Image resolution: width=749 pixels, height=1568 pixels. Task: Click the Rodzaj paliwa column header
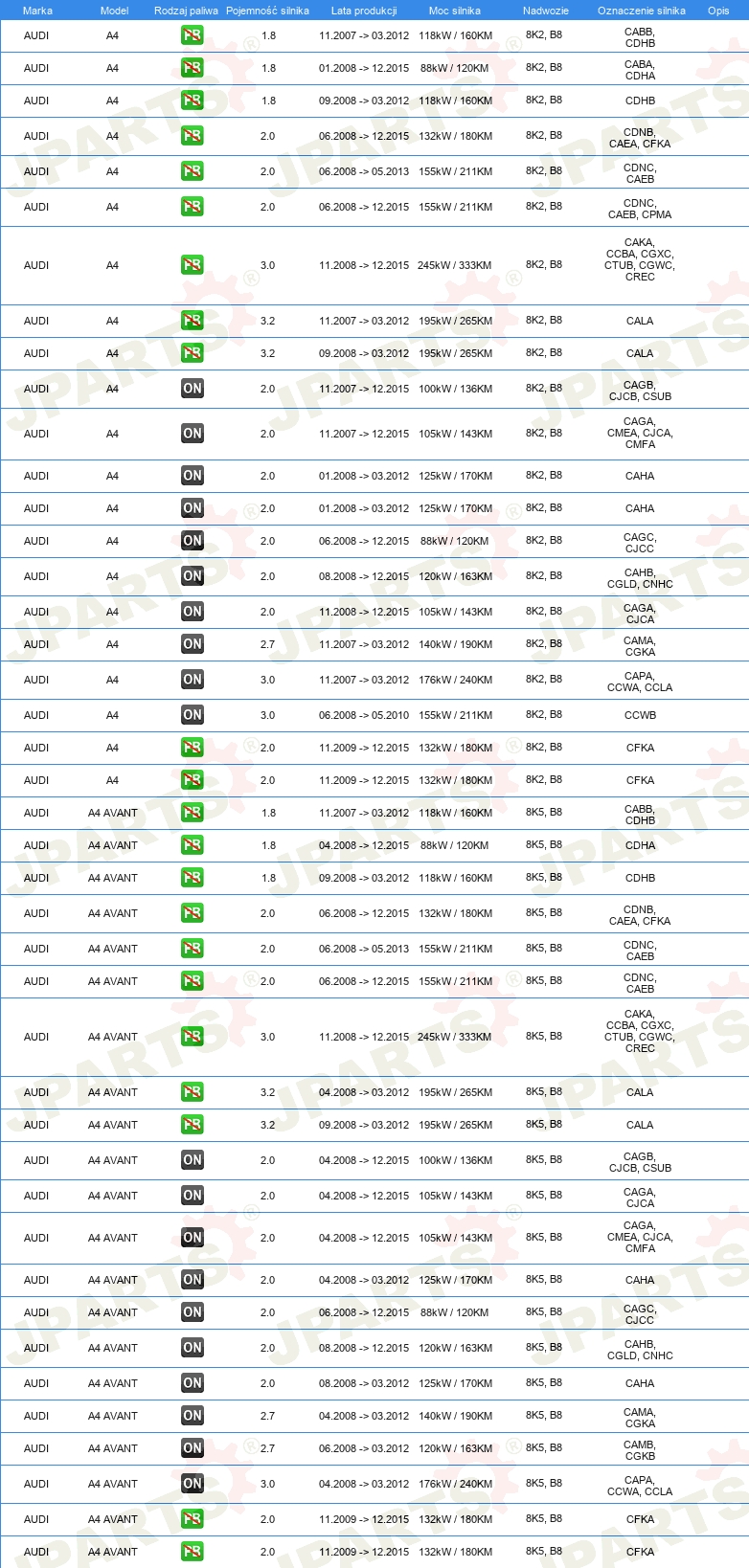186,11
